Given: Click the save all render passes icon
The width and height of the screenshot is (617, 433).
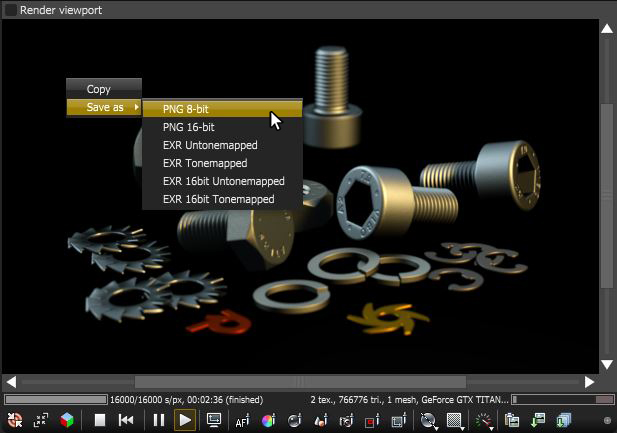Looking at the screenshot, I should pyautogui.click(x=564, y=420).
